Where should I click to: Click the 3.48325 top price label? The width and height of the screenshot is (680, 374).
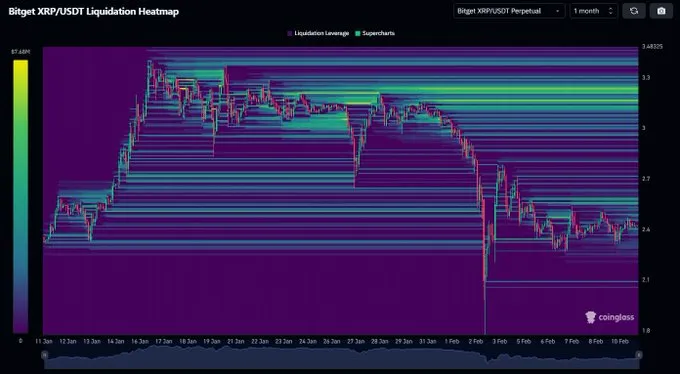click(652, 47)
